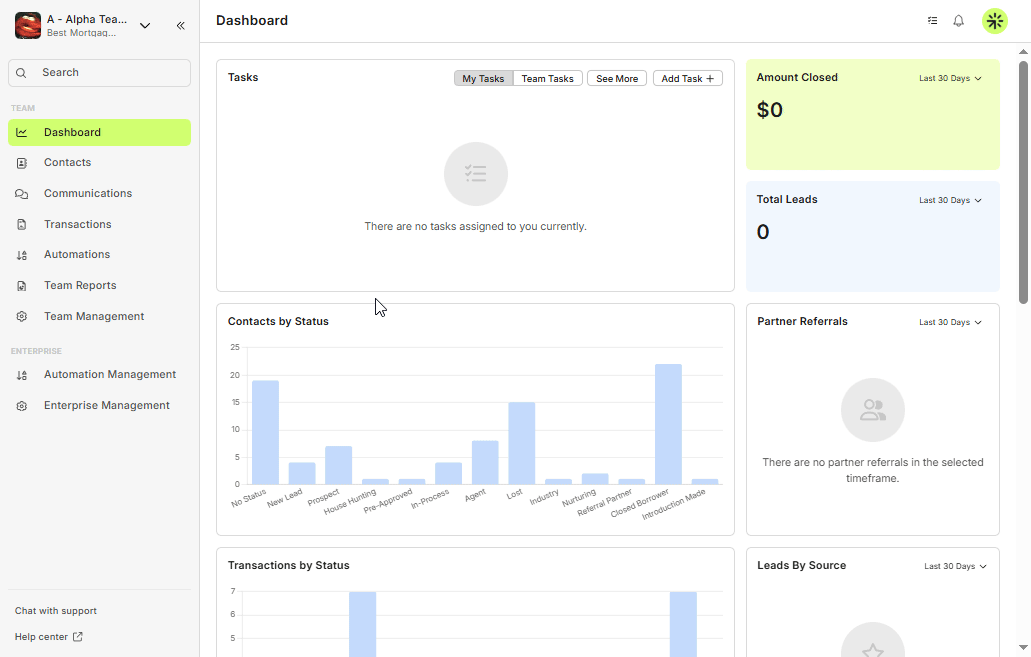Click the Team Management gear icon

(22, 317)
